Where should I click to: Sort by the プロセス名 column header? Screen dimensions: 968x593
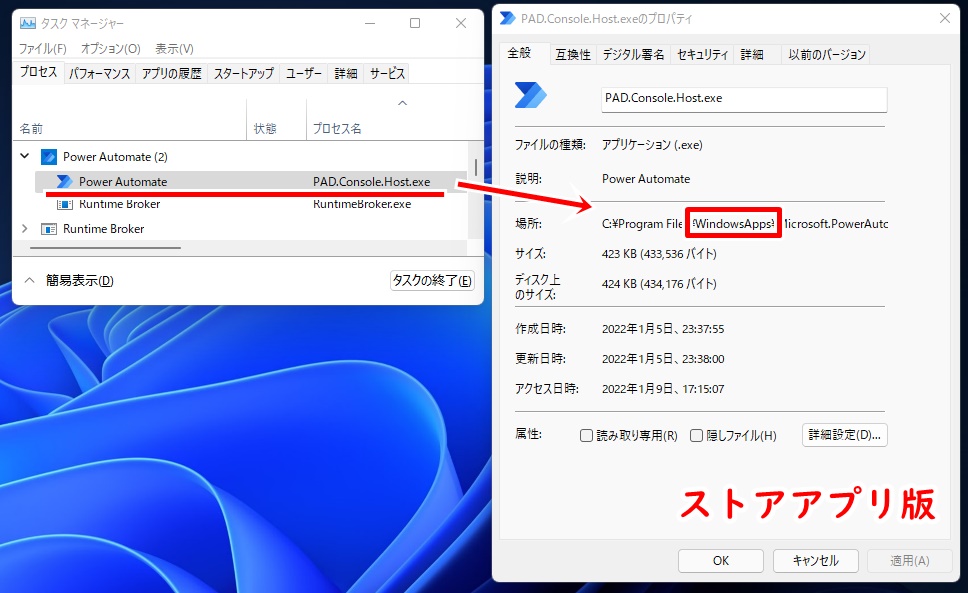[336, 129]
